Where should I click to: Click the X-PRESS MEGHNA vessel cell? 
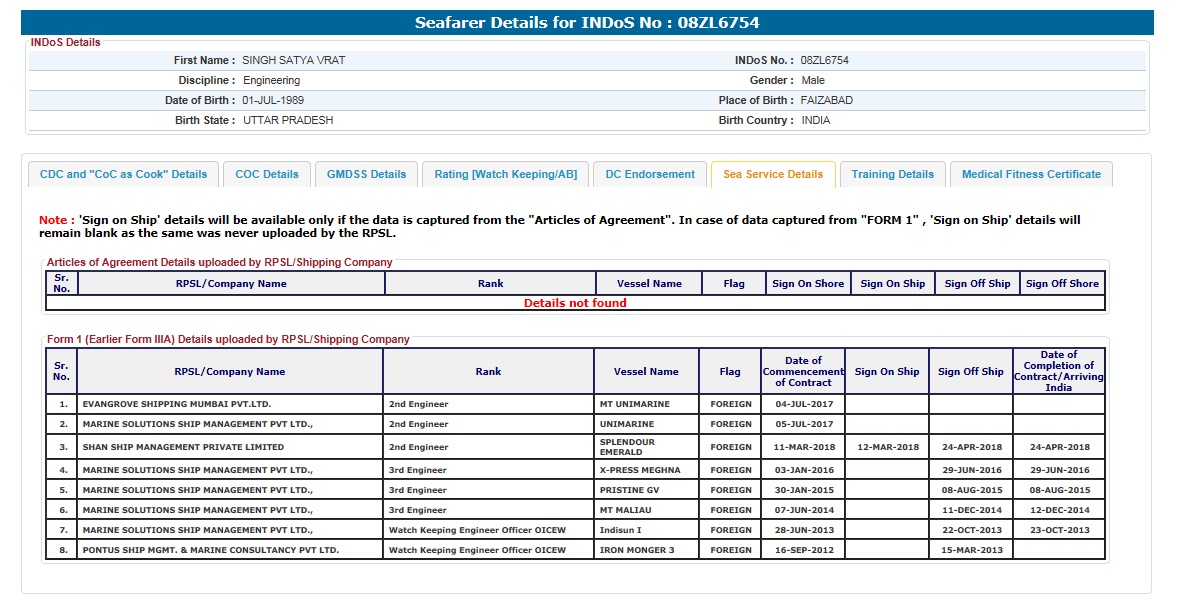point(640,470)
